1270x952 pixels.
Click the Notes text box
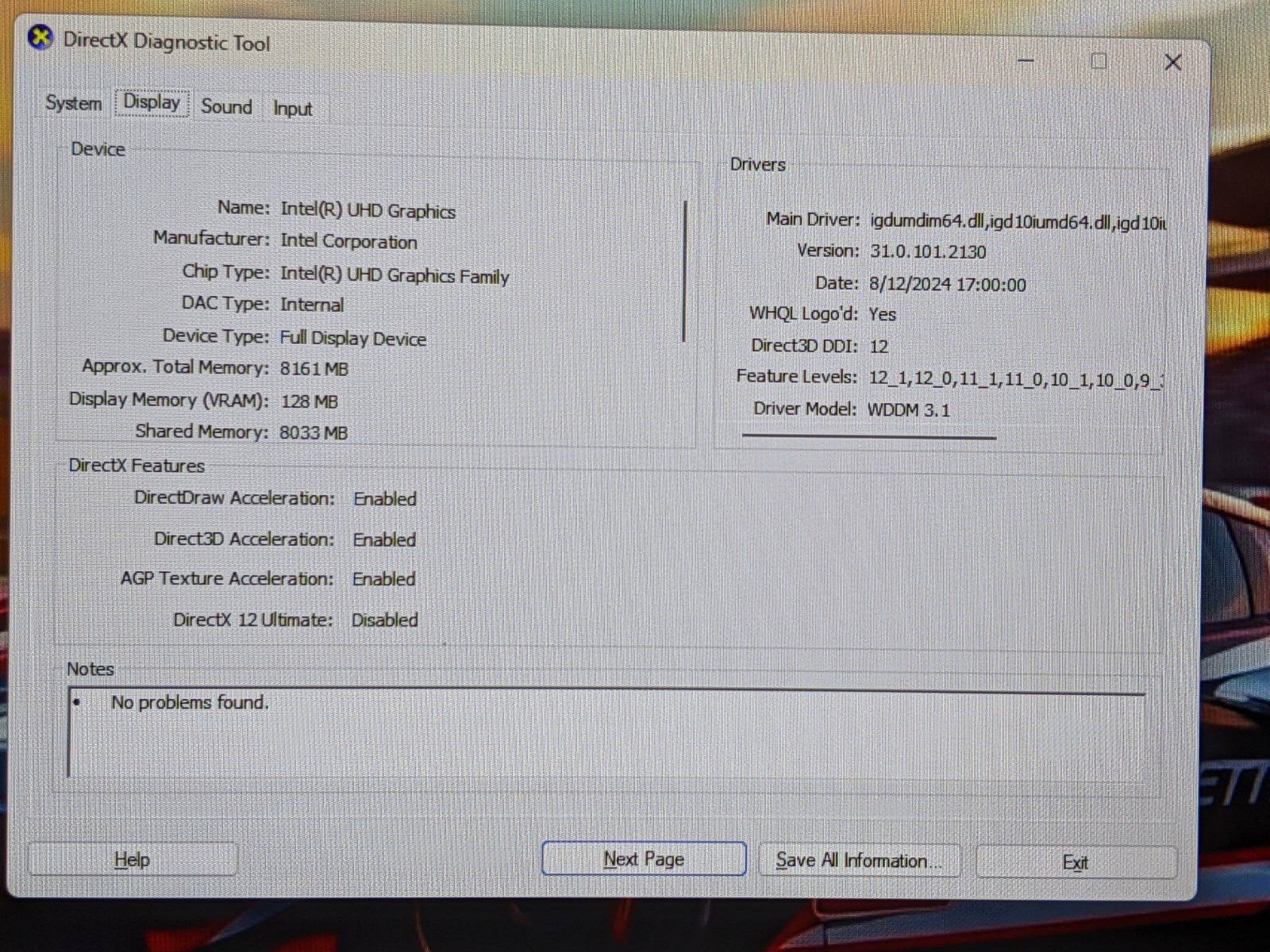[606, 734]
